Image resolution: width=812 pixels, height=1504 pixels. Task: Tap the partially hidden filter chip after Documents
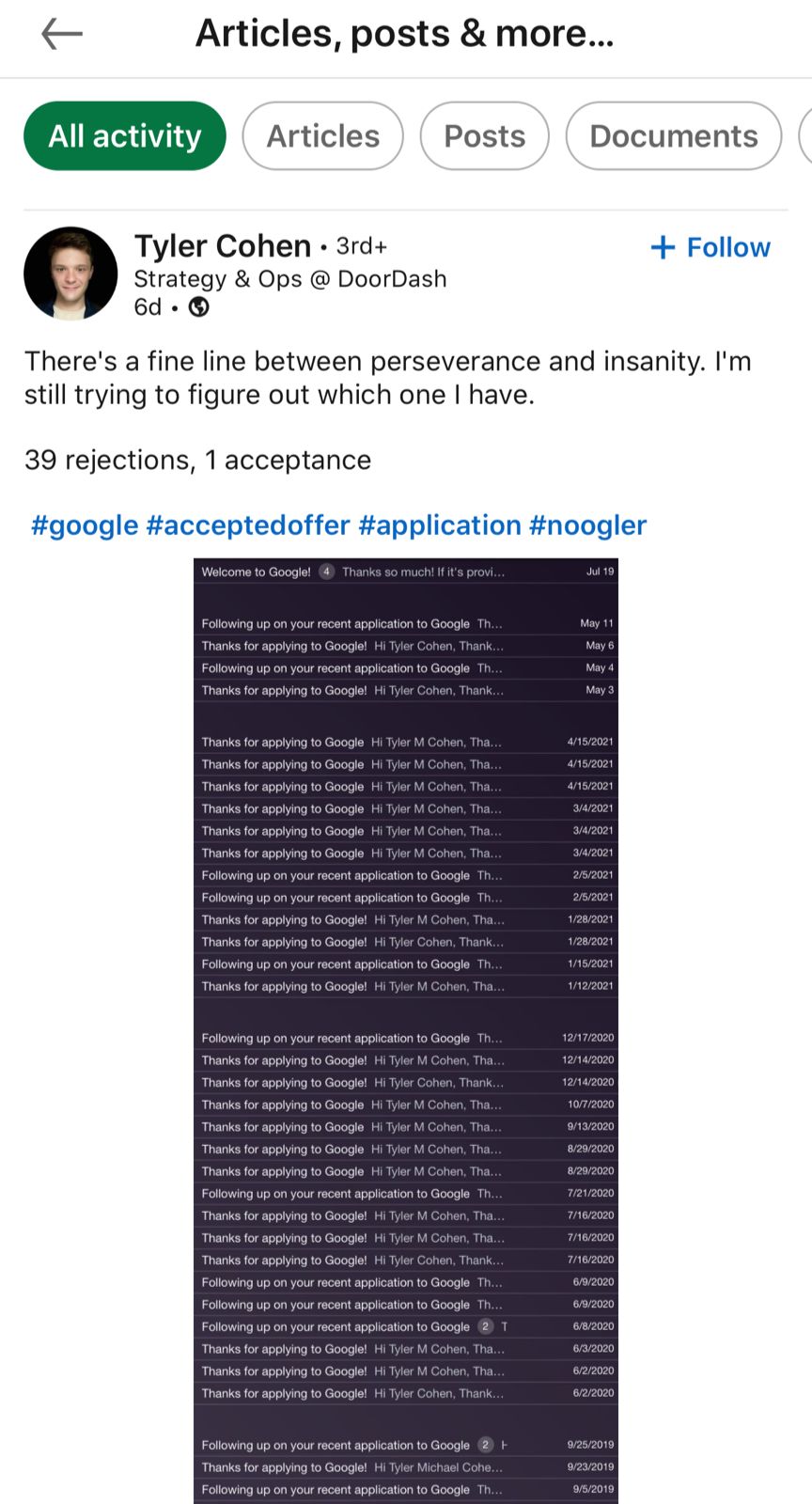coord(805,136)
